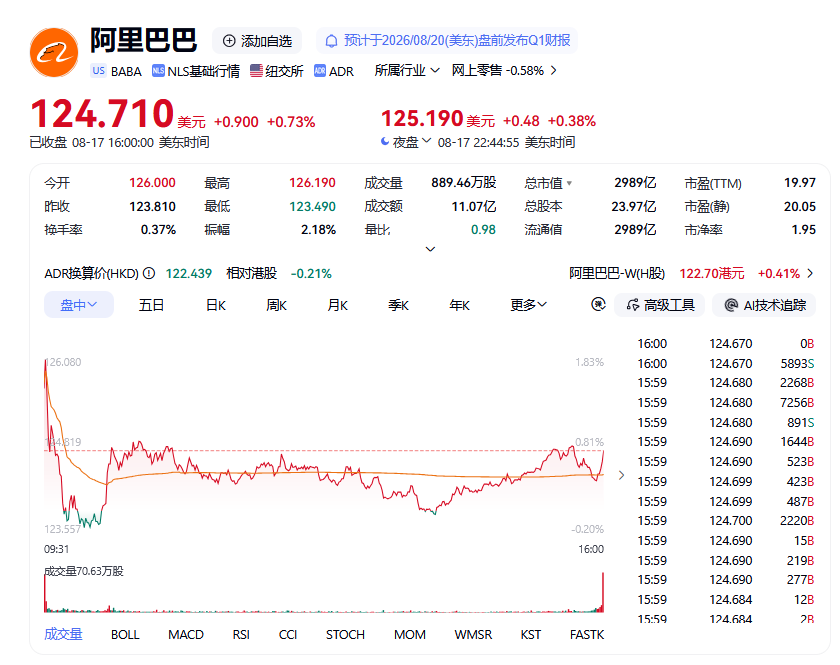Click the info icon beside ADR换算价(HKD)
840x665 pixels.
point(149,274)
